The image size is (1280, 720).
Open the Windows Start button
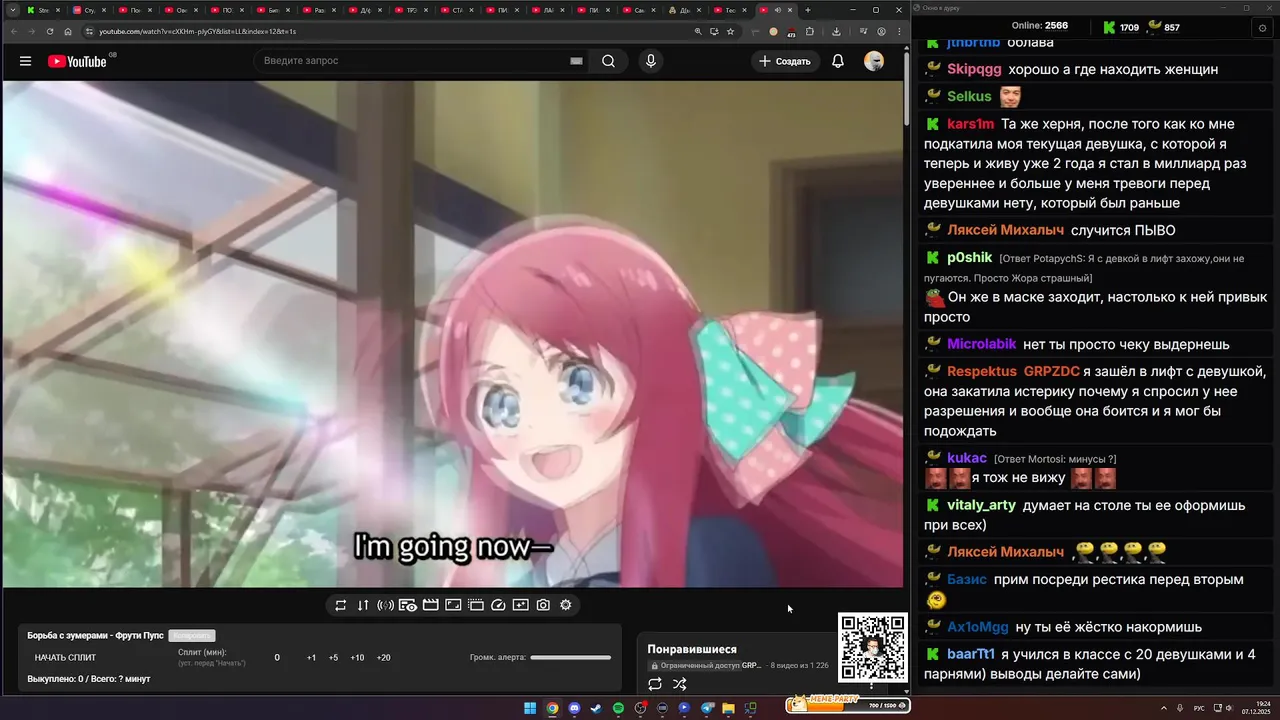click(x=530, y=708)
